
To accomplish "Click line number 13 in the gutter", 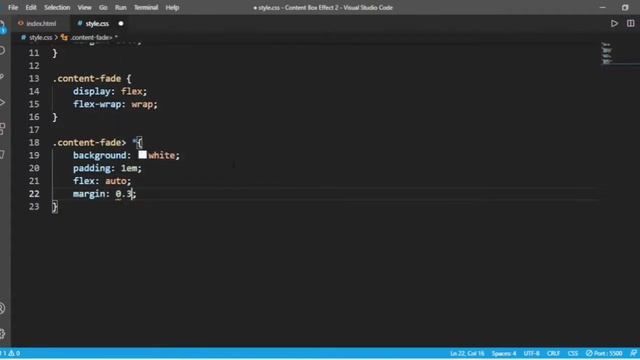I will 34,78.
